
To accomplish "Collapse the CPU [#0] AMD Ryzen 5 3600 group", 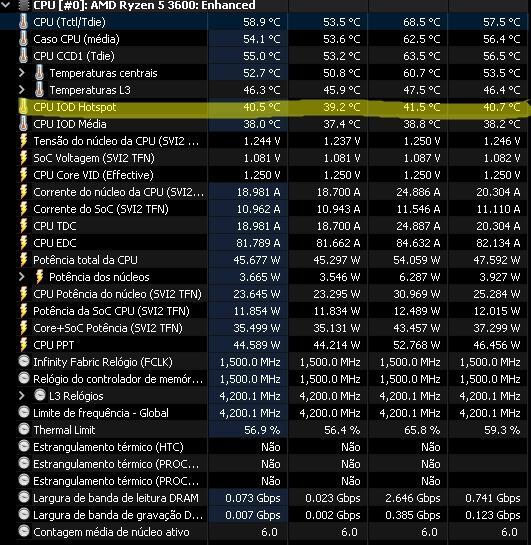I will click(6, 4).
